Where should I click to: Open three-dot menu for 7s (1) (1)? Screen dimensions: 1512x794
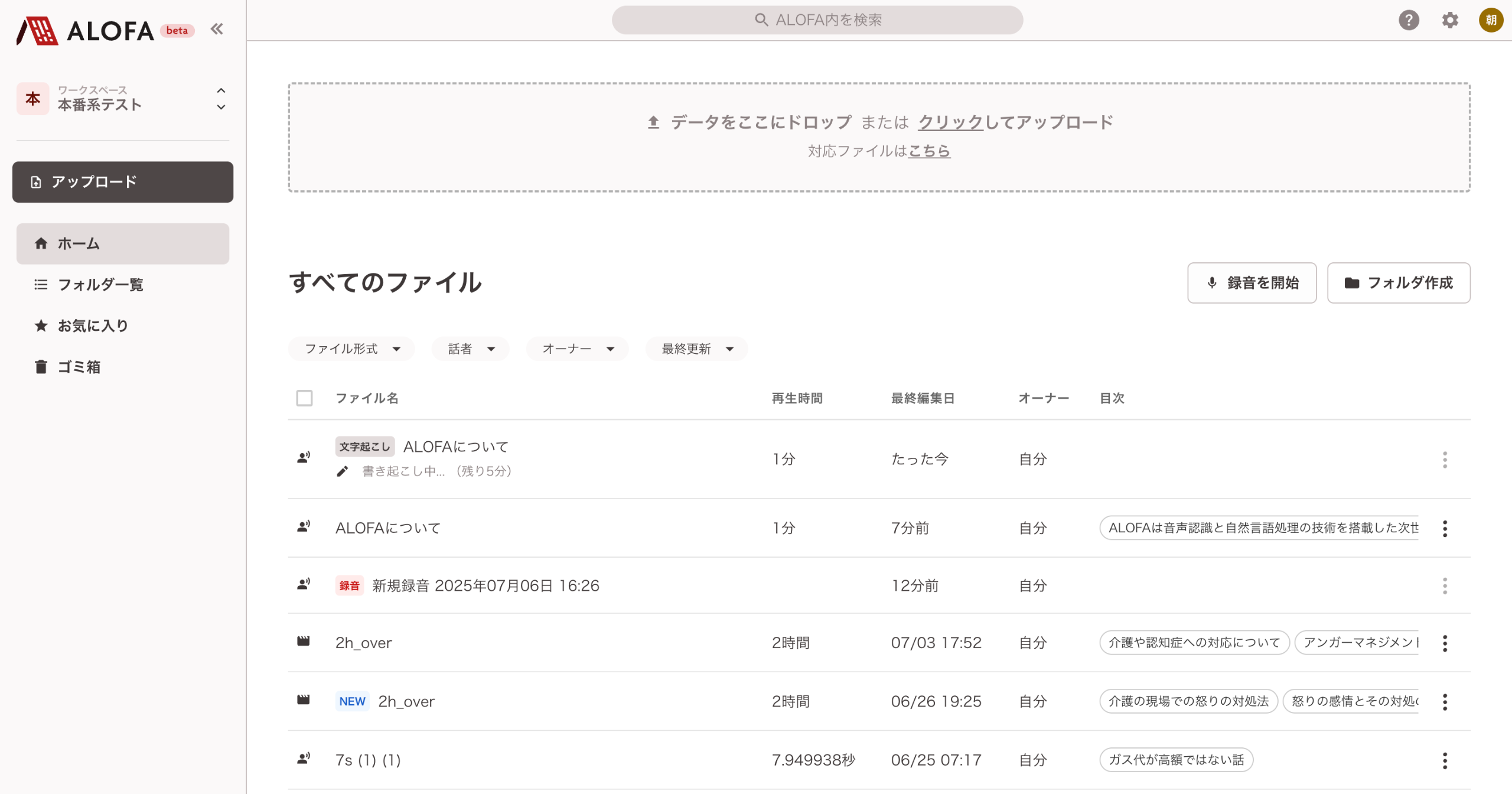[1445, 760]
